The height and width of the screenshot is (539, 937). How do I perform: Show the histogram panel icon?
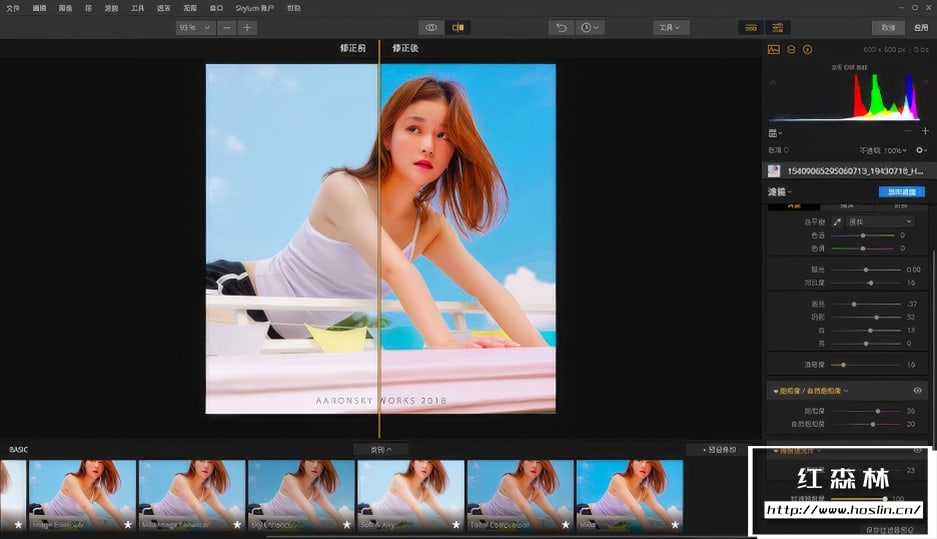(x=774, y=50)
